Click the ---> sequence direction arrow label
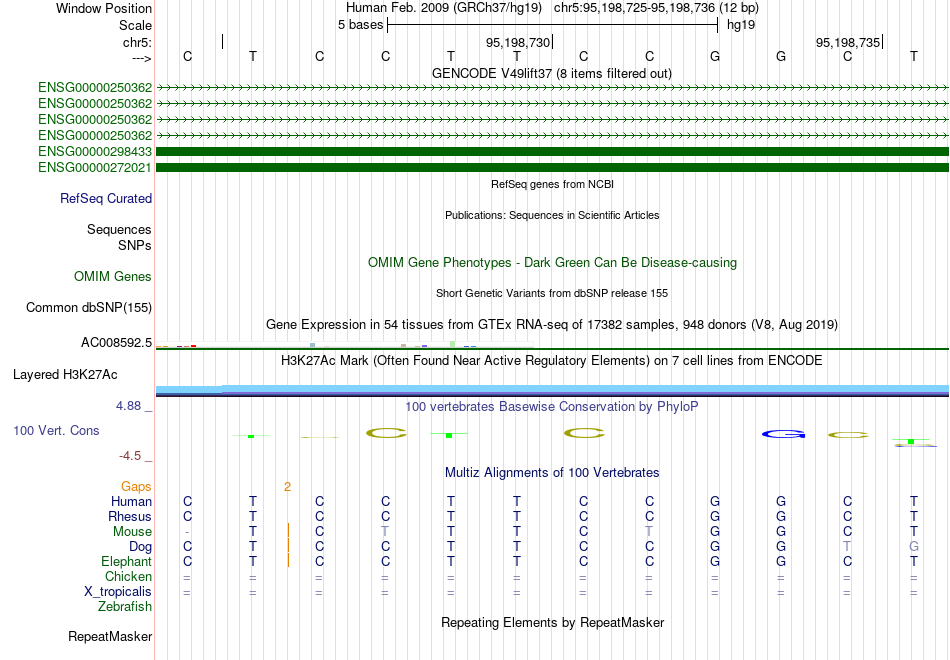This screenshot has width=950, height=660. point(142,58)
